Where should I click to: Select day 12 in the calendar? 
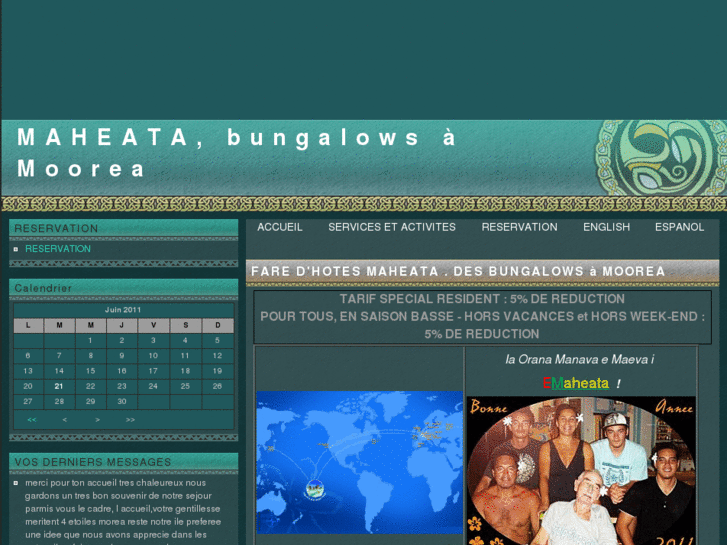[x=217, y=356]
